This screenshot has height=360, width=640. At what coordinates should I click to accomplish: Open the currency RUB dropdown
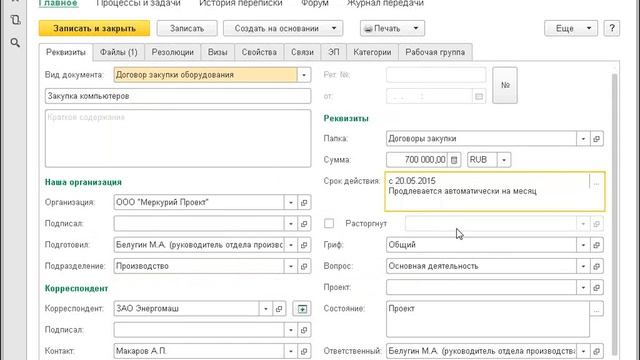(504, 160)
